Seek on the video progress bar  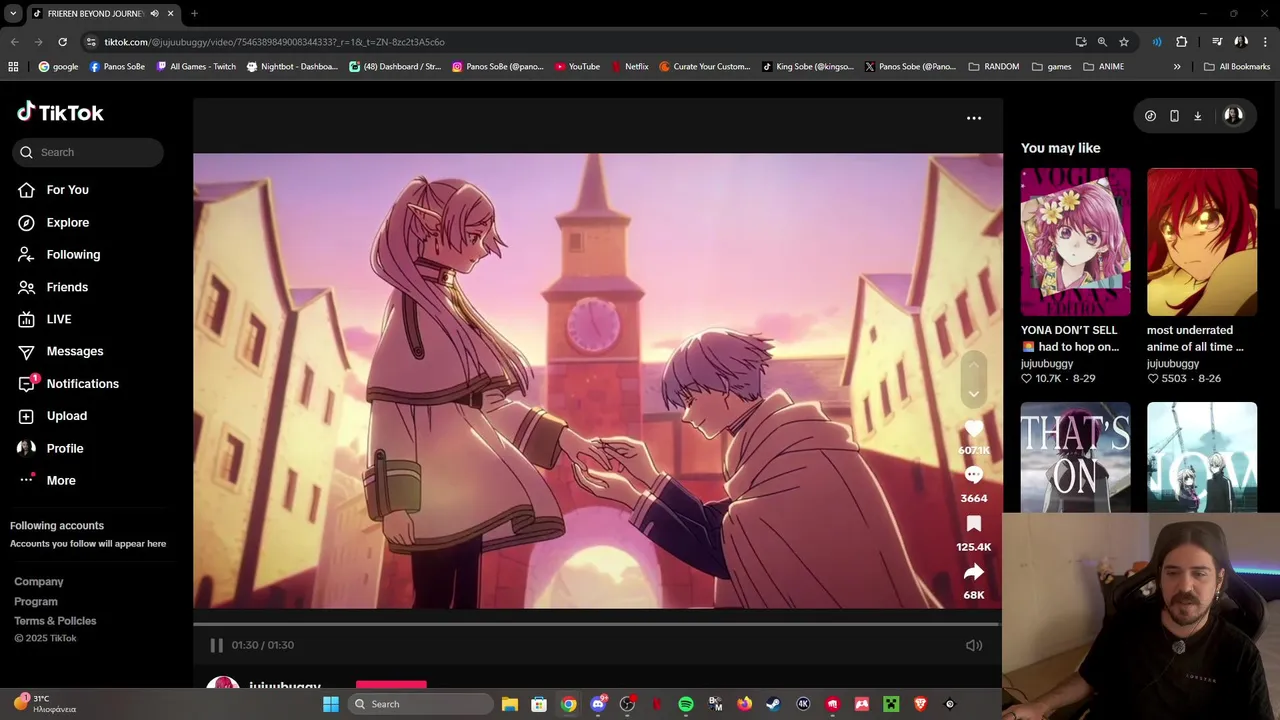click(596, 624)
